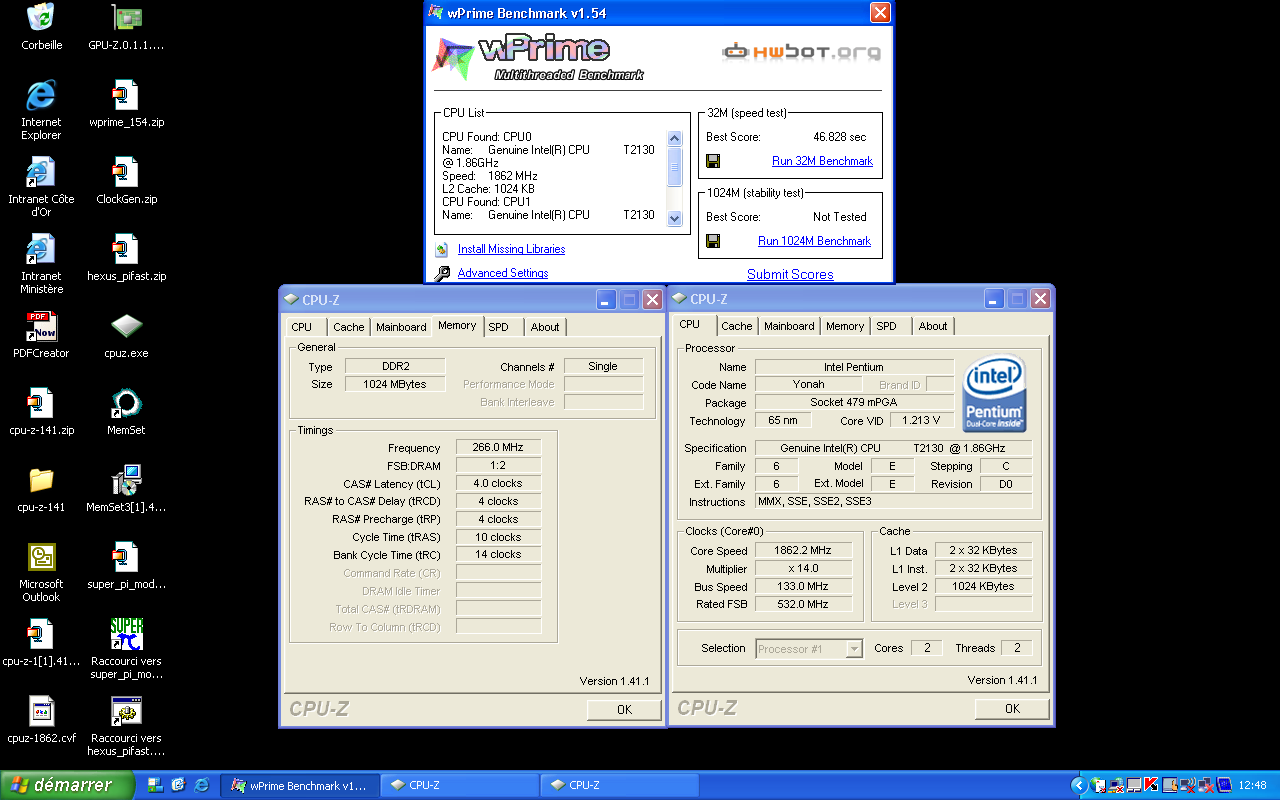Expand hidden system tray icons
The image size is (1280, 800).
pos(1078,785)
